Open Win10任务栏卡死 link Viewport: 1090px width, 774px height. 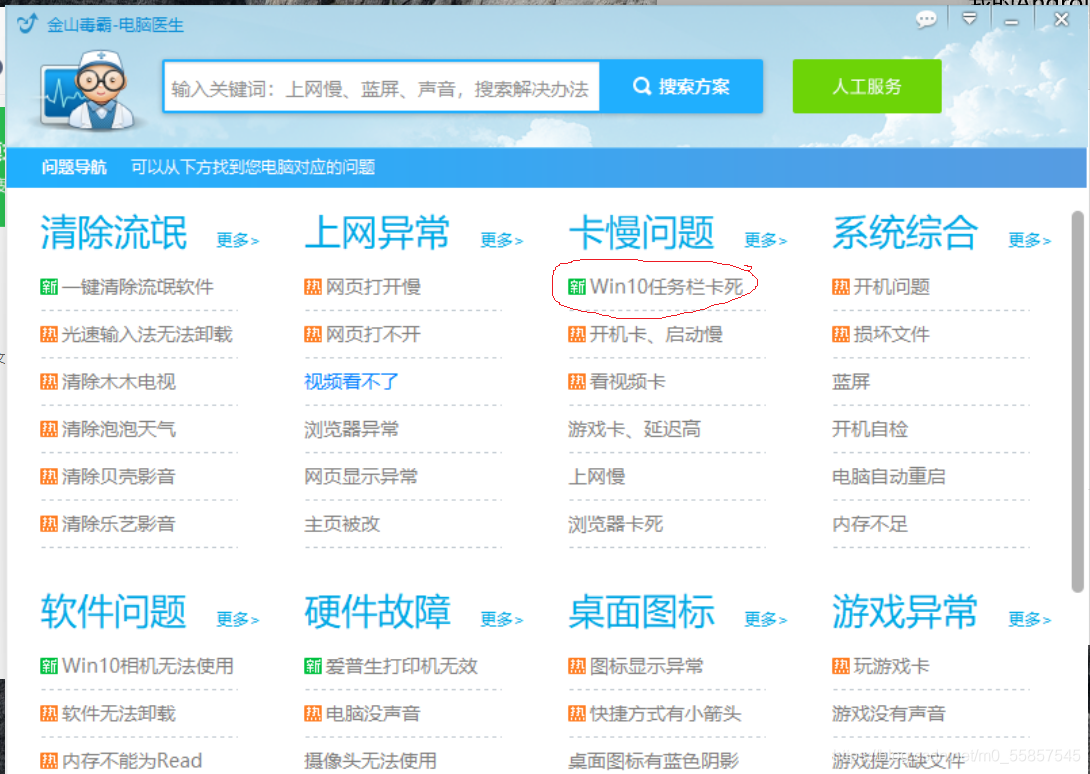click(666, 287)
